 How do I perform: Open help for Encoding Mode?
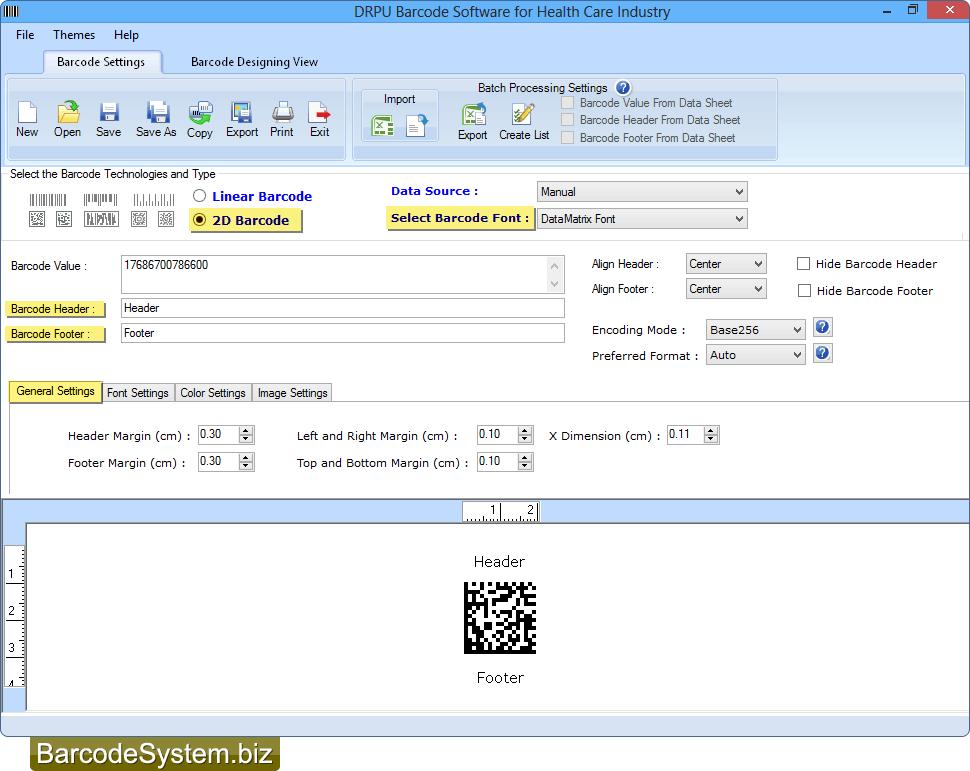(822, 327)
